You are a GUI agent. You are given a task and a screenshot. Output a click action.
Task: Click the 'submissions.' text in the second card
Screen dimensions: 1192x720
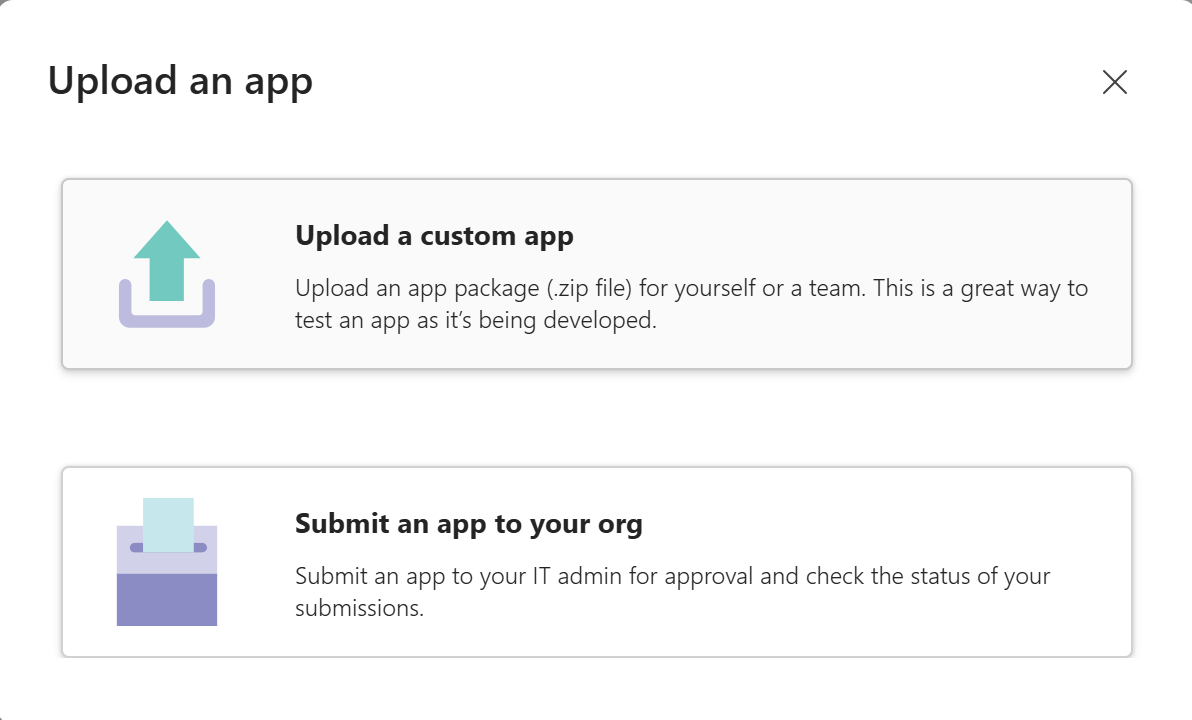359,609
